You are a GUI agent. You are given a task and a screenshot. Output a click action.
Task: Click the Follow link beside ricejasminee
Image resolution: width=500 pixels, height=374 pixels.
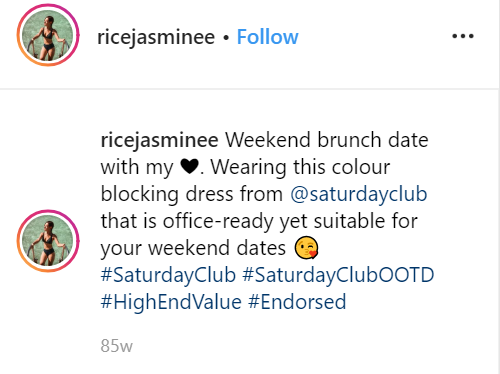click(267, 37)
